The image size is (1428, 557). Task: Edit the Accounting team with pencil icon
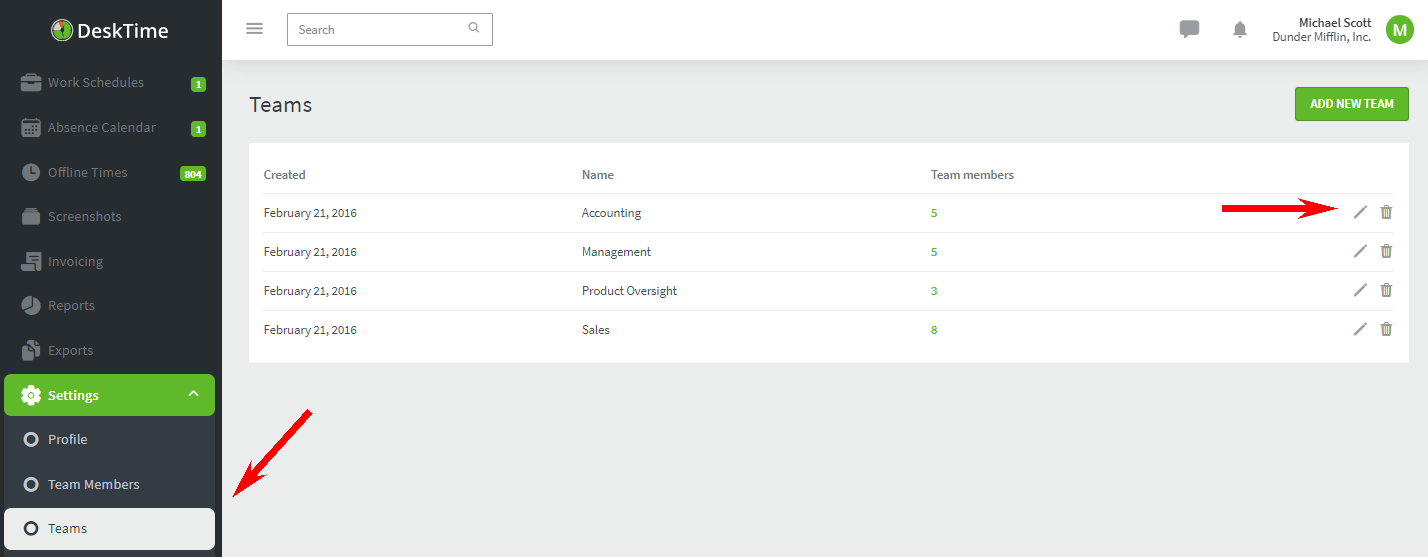coord(1360,212)
